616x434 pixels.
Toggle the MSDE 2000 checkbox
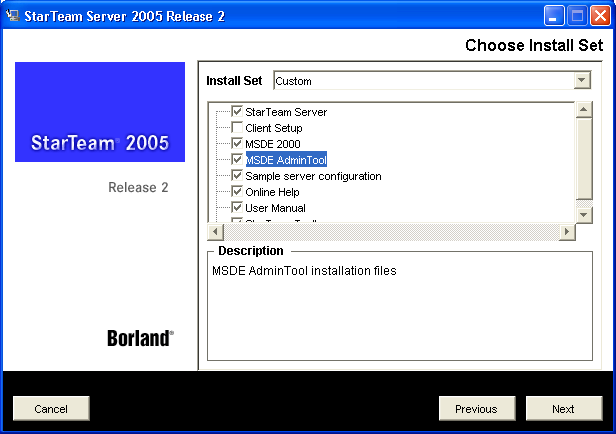click(x=237, y=144)
